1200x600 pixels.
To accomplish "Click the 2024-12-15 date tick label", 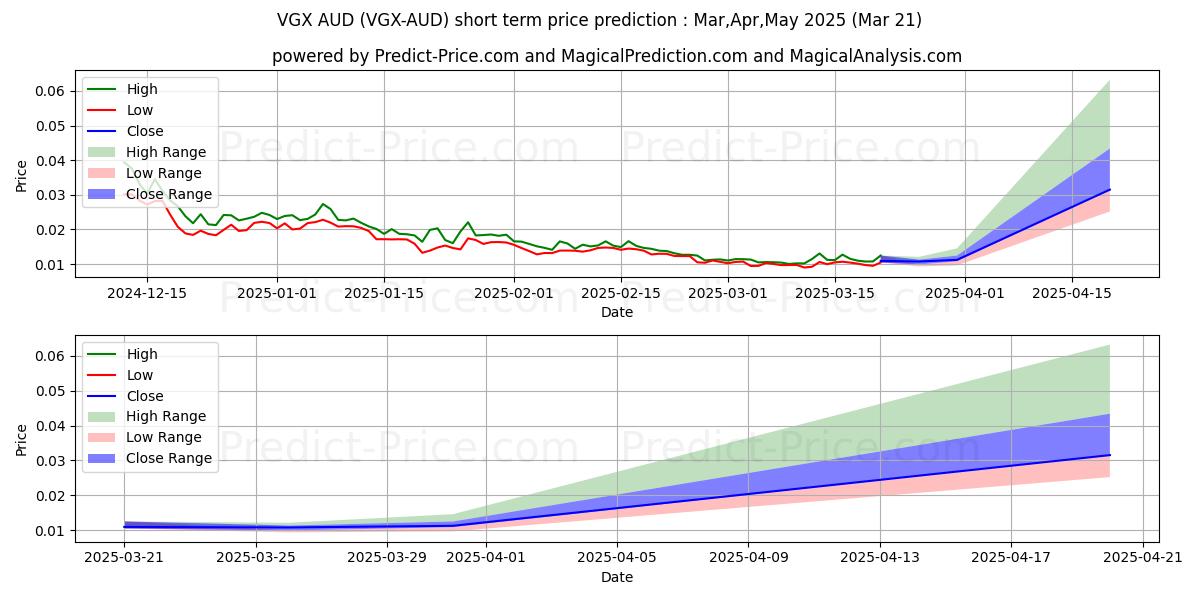I will click(147, 293).
